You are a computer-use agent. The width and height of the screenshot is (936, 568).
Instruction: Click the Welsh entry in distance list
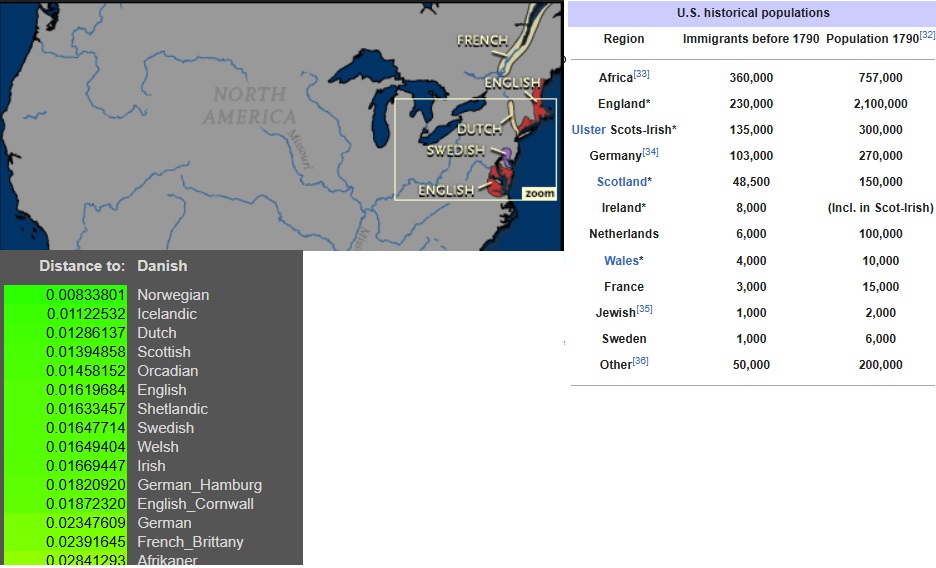click(x=158, y=447)
